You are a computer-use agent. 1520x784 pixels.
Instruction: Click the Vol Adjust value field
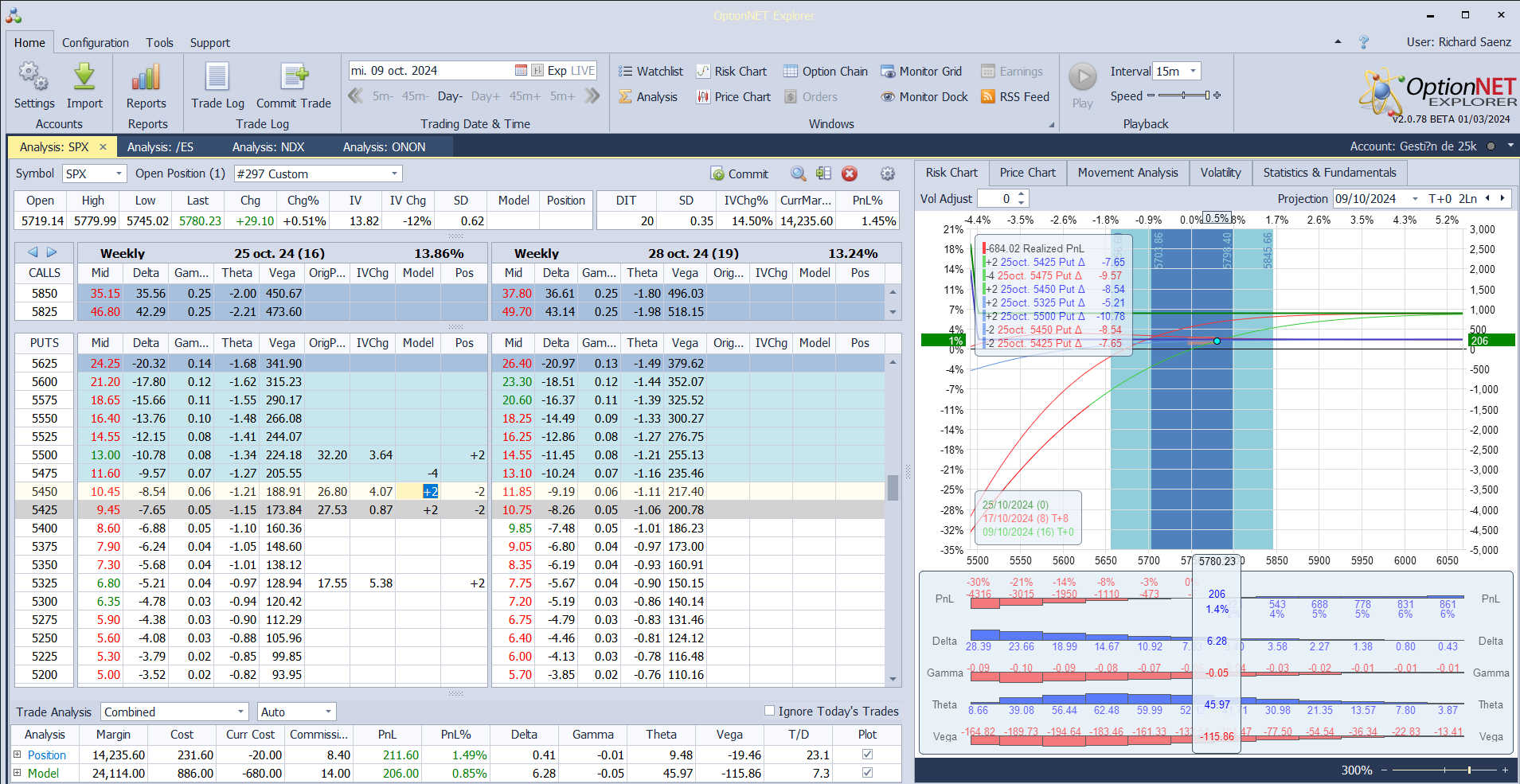(997, 198)
